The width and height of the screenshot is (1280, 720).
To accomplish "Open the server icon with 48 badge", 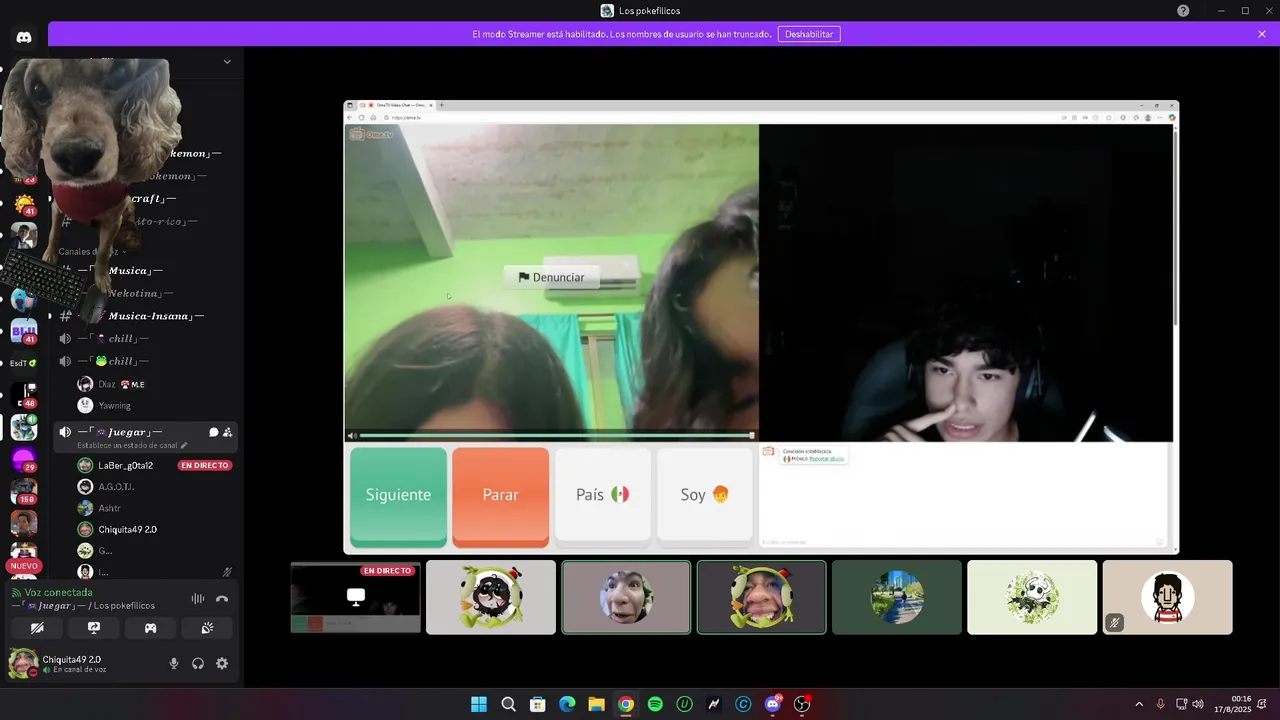I will (x=23, y=396).
